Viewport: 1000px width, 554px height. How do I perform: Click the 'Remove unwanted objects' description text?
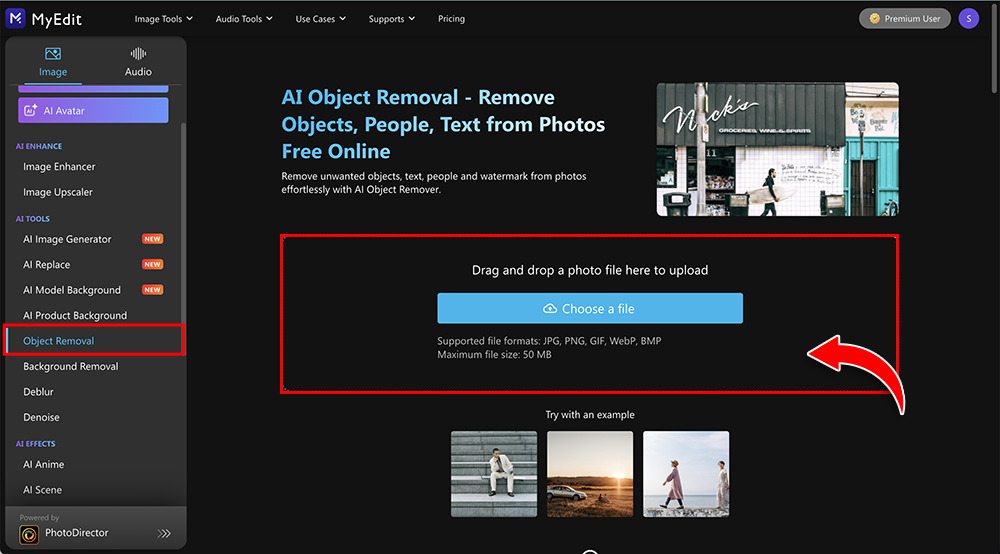[x=434, y=183]
